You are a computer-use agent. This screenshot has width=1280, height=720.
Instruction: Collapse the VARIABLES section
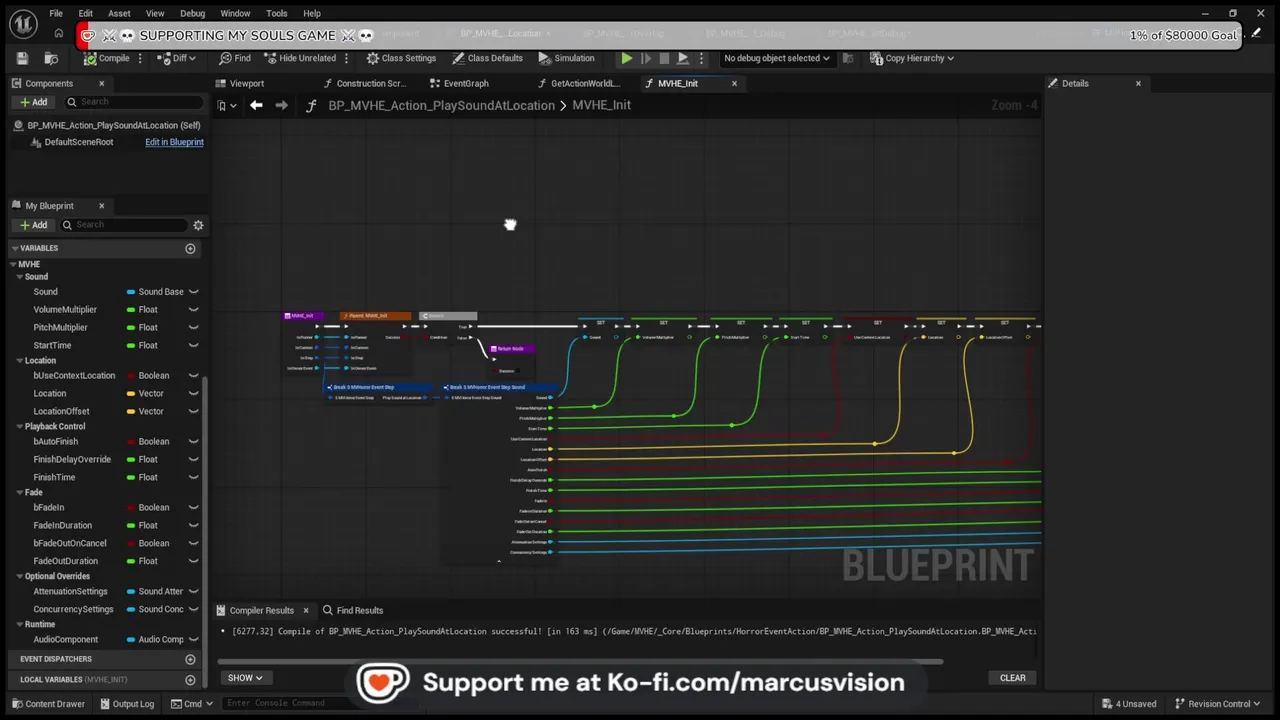tap(15, 248)
